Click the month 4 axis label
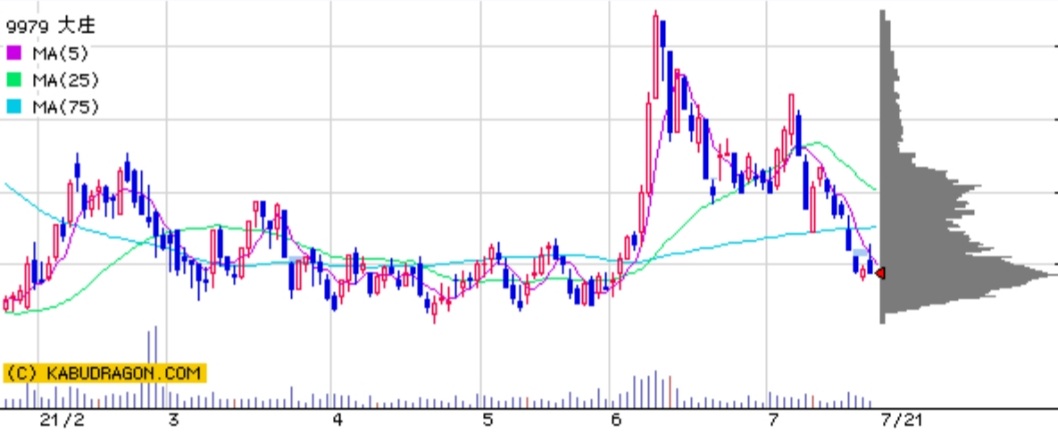The height and width of the screenshot is (438, 1058). tap(338, 420)
